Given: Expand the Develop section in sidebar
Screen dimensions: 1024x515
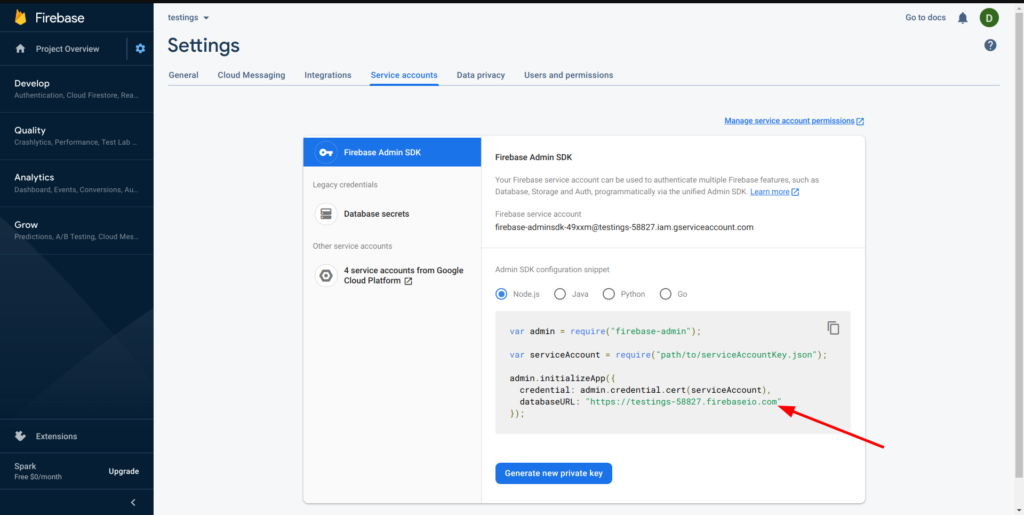Looking at the screenshot, I should (76, 89).
